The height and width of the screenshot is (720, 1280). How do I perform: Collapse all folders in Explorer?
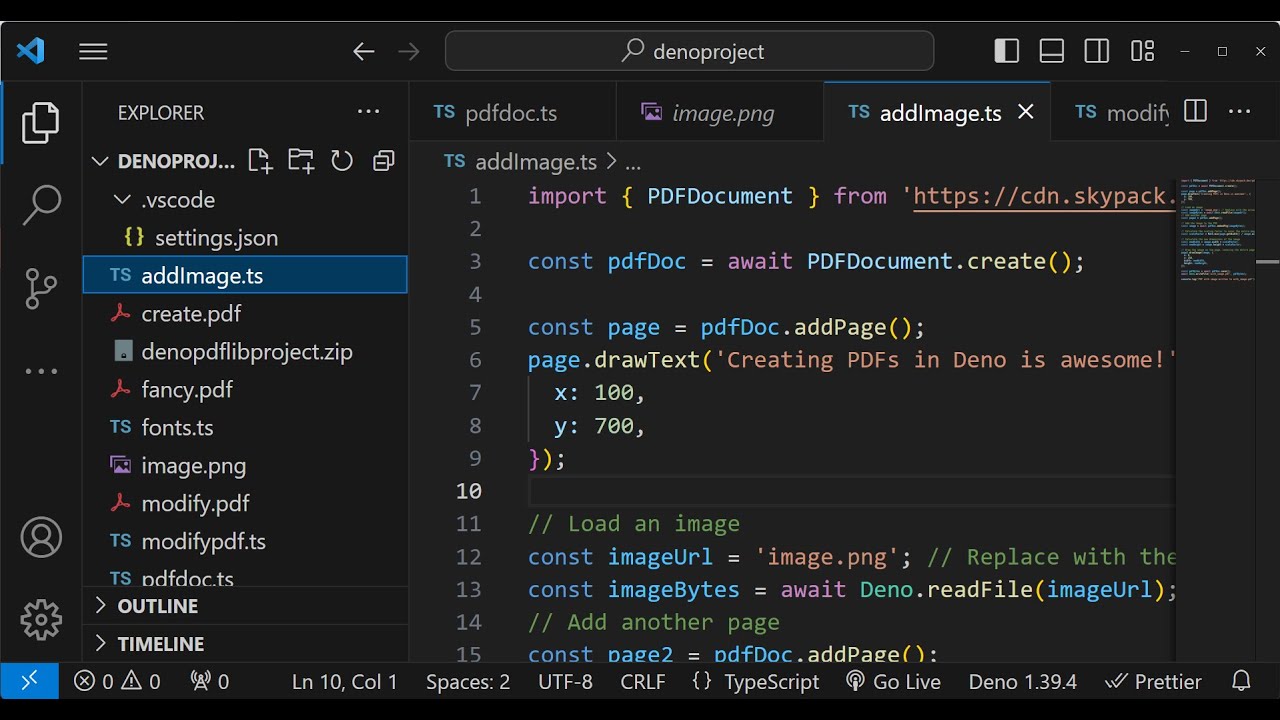pos(383,161)
